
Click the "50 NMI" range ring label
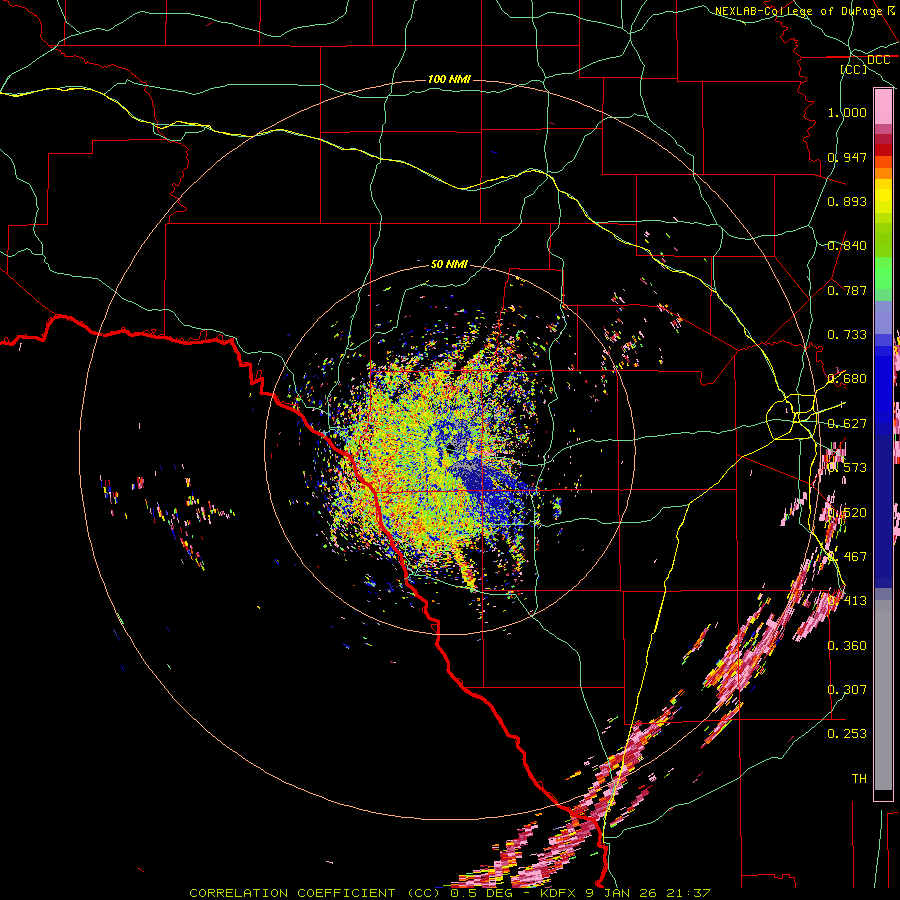pos(449,264)
